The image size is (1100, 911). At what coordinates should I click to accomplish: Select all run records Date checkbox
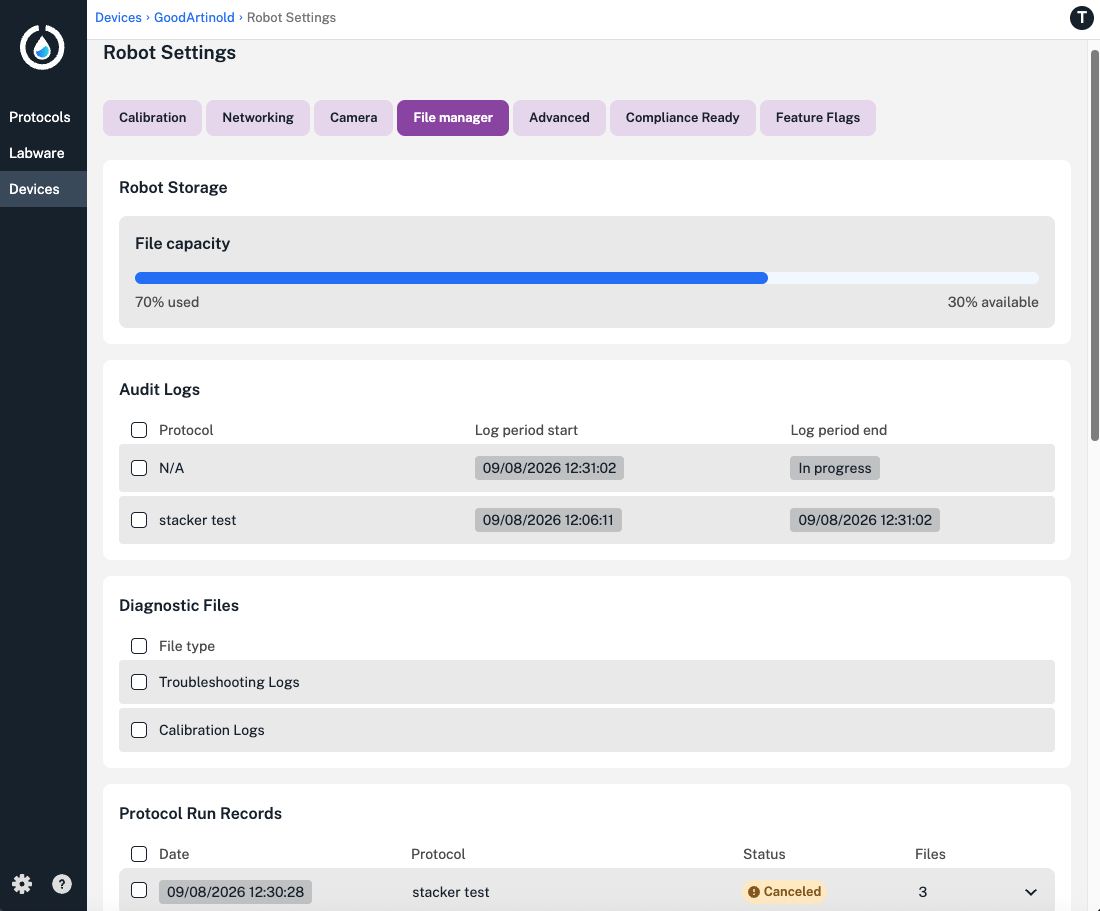[x=139, y=853]
